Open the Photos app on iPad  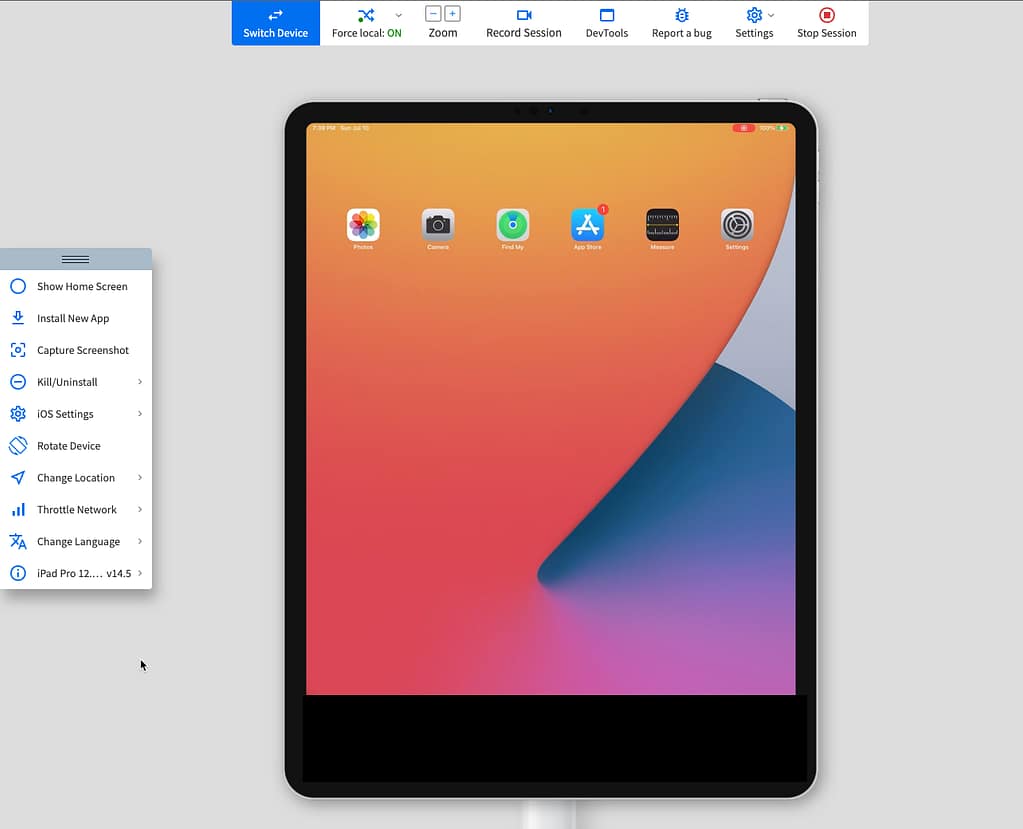(363, 225)
